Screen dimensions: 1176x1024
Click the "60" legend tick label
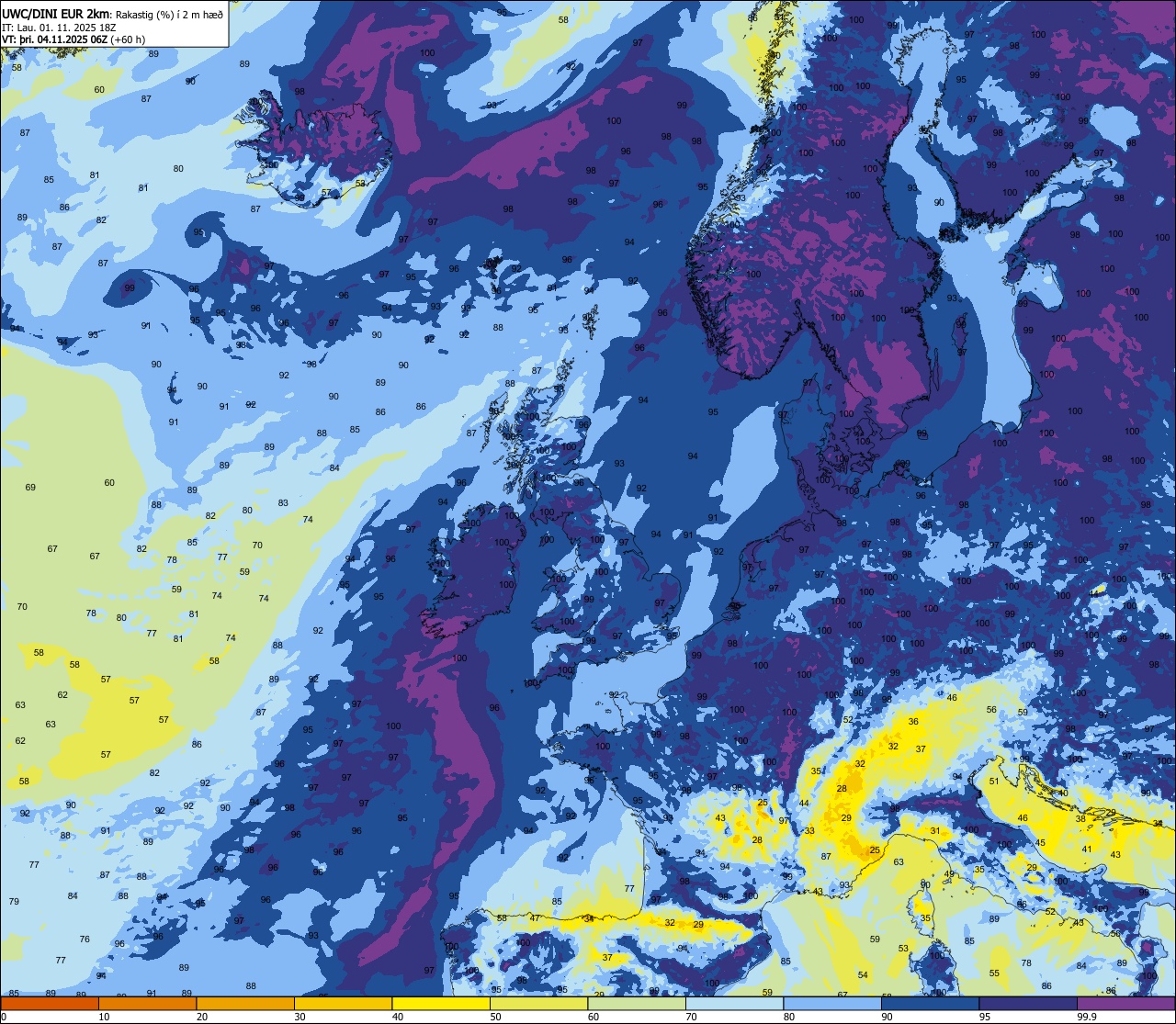click(x=594, y=1017)
